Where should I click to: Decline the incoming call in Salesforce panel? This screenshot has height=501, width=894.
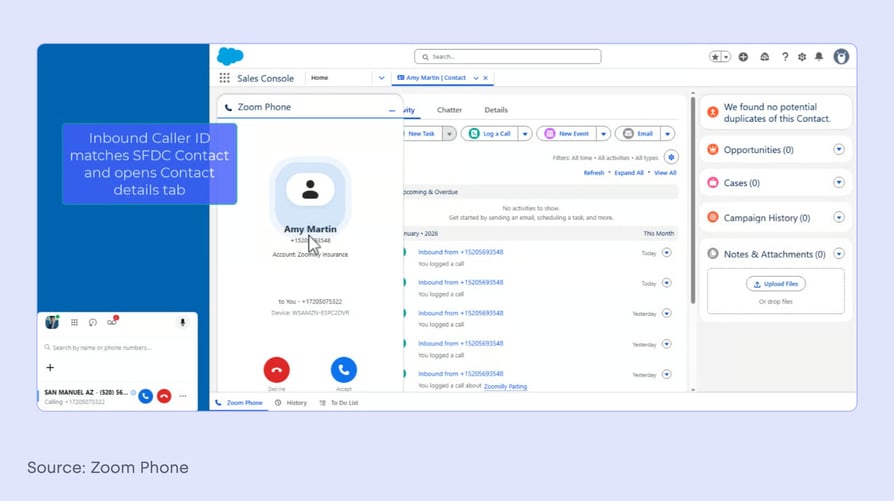277,370
